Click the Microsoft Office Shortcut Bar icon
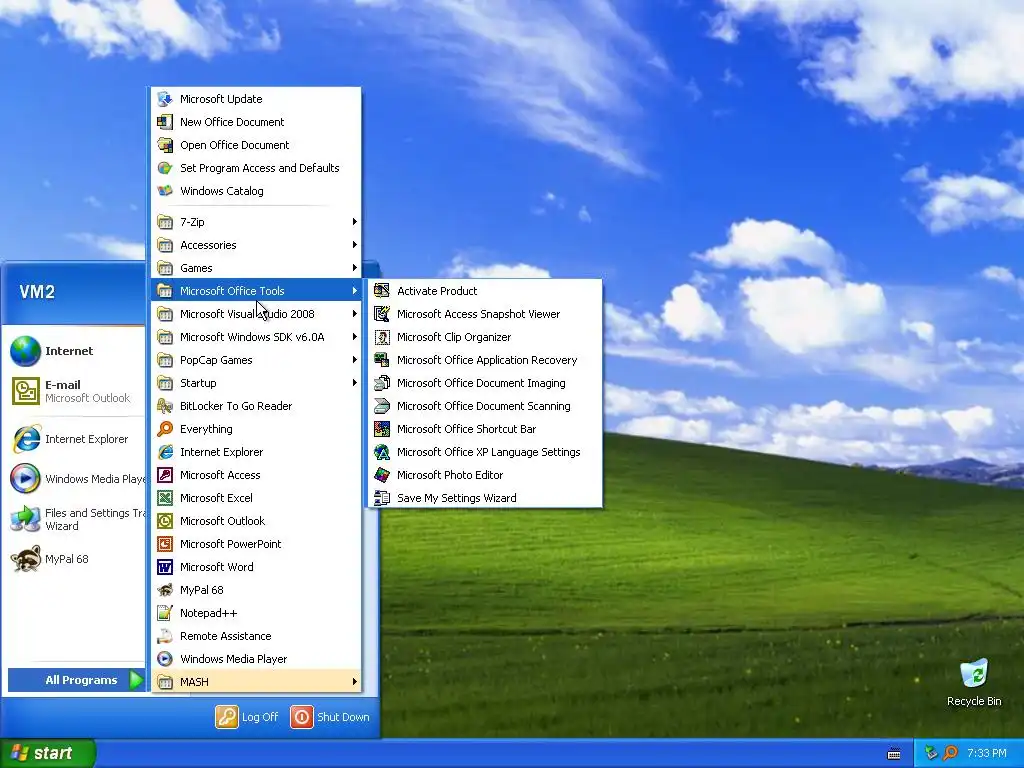This screenshot has width=1024, height=768. (382, 429)
